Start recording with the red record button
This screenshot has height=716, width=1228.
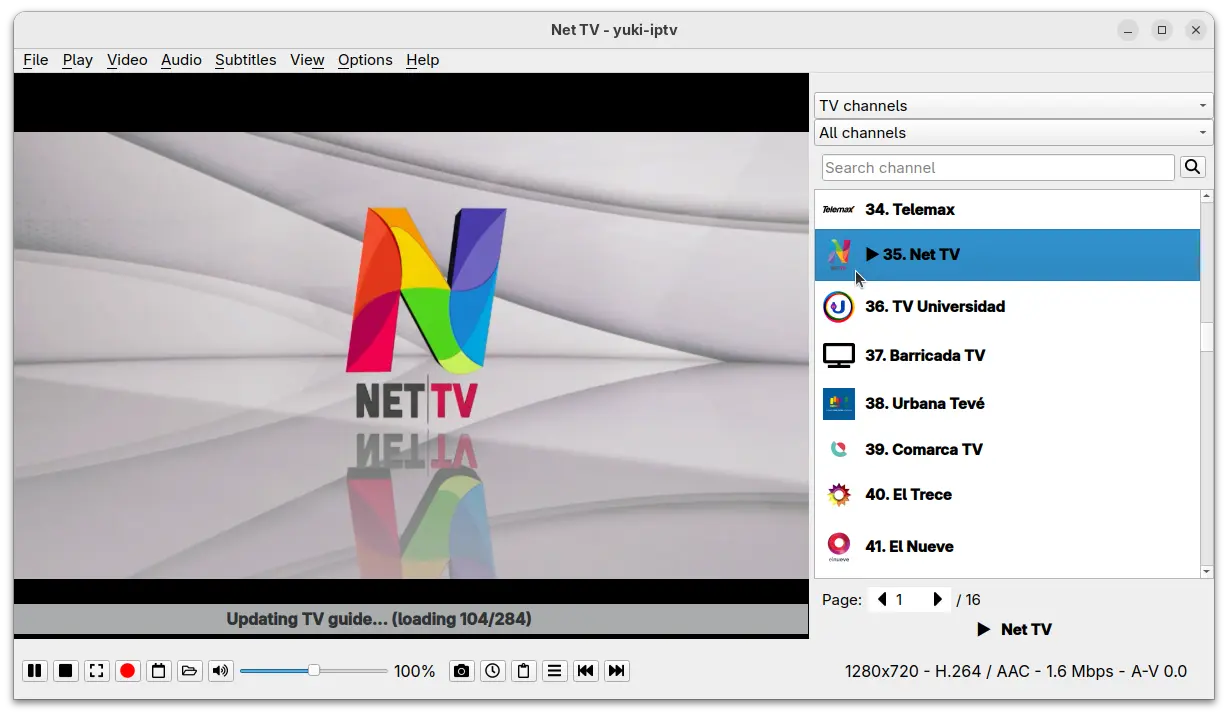click(x=127, y=671)
